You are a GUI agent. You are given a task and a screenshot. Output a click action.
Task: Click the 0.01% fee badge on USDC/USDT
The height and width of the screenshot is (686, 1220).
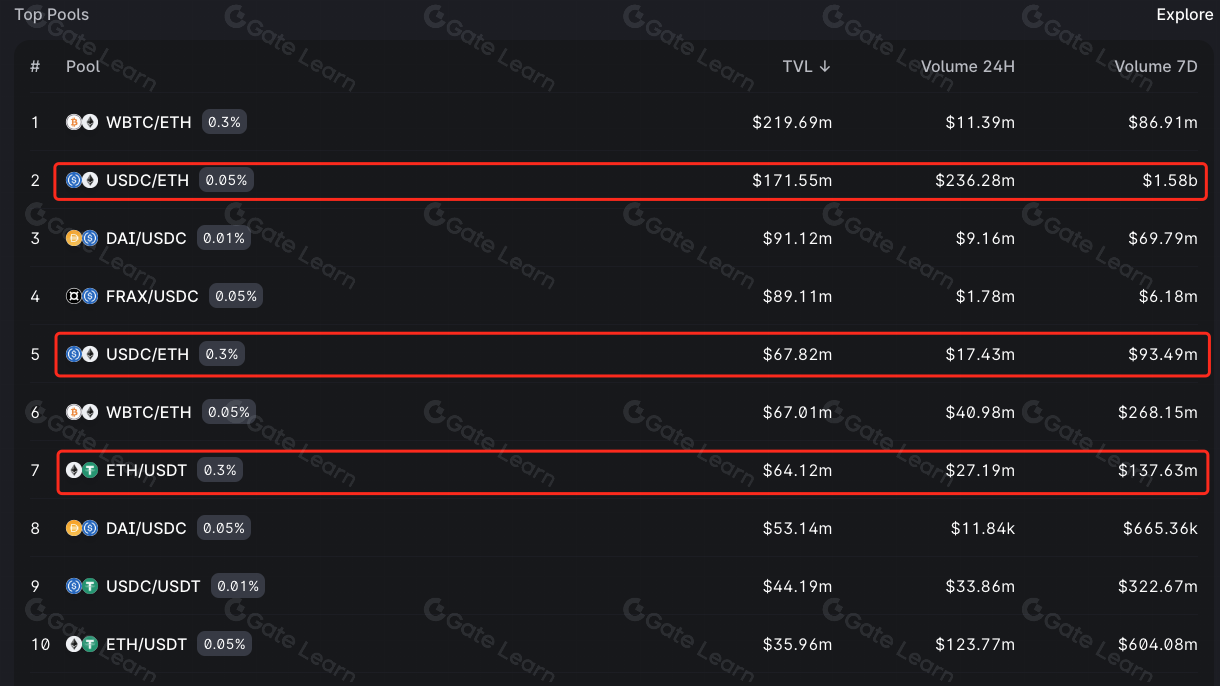[x=238, y=586]
